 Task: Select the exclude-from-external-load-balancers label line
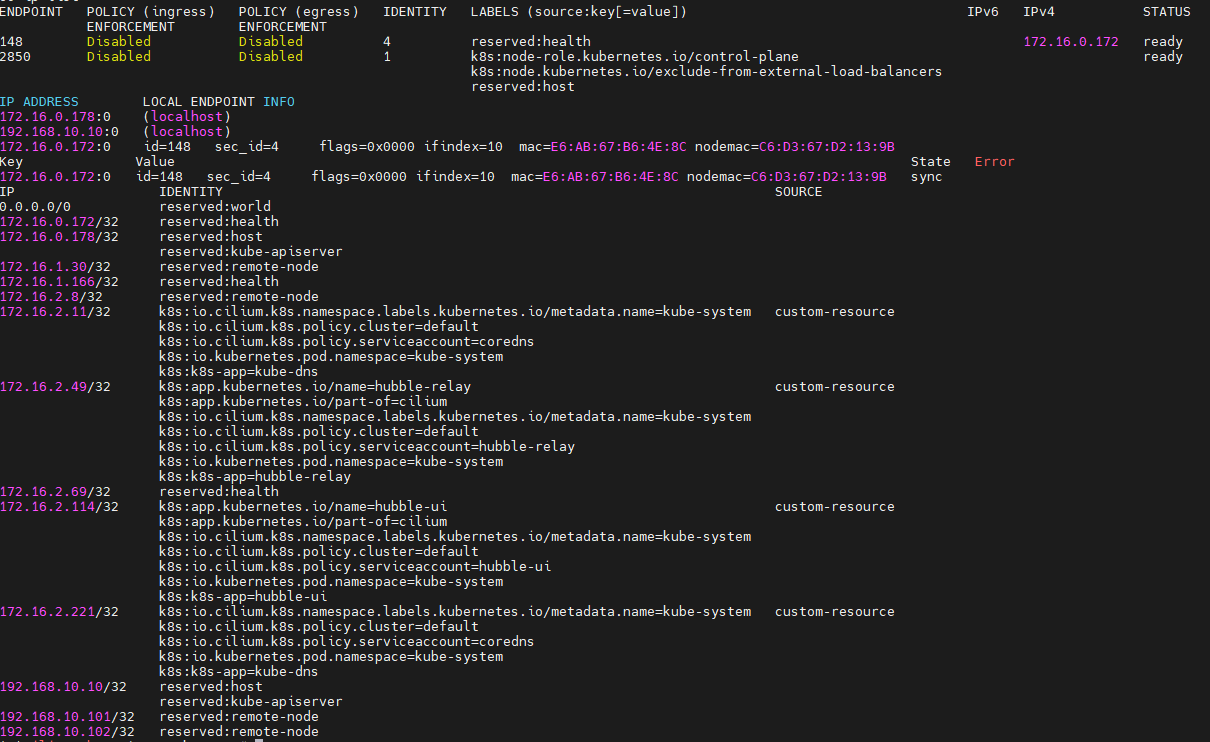click(706, 72)
